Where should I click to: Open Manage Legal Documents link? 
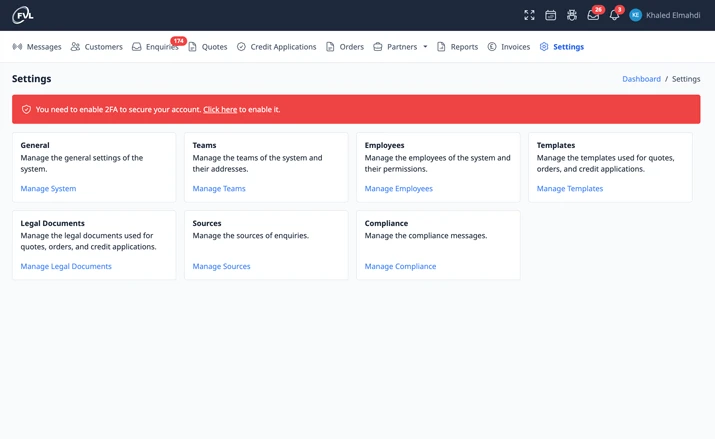[66, 266]
